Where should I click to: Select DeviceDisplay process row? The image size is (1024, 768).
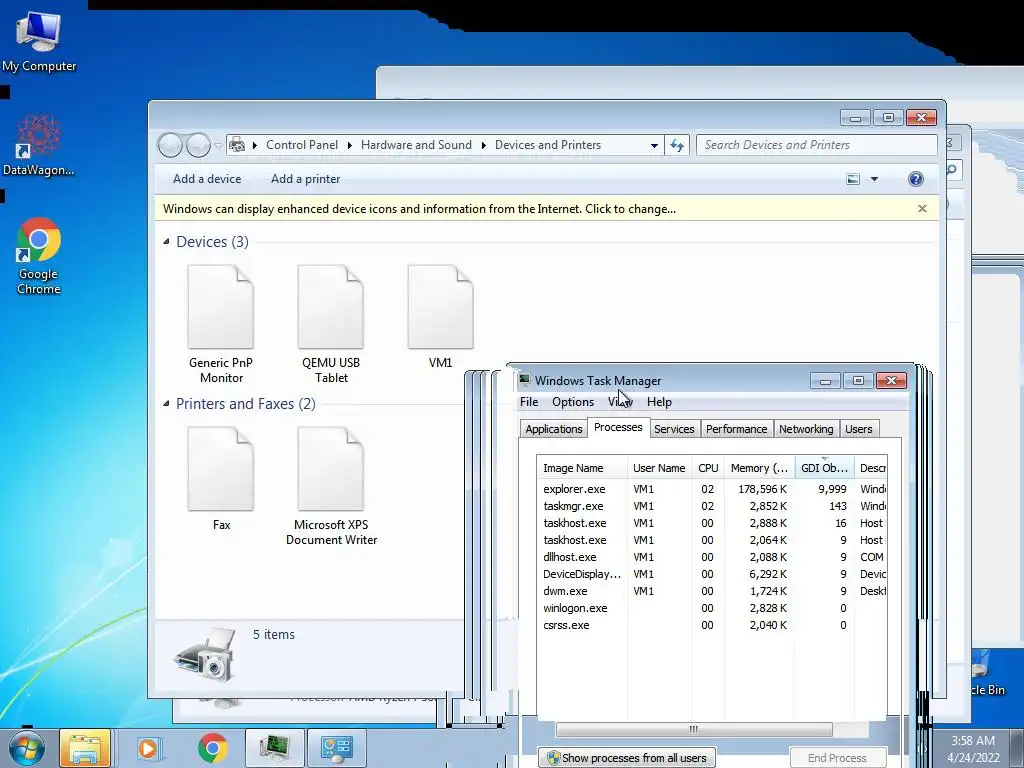tap(712, 574)
